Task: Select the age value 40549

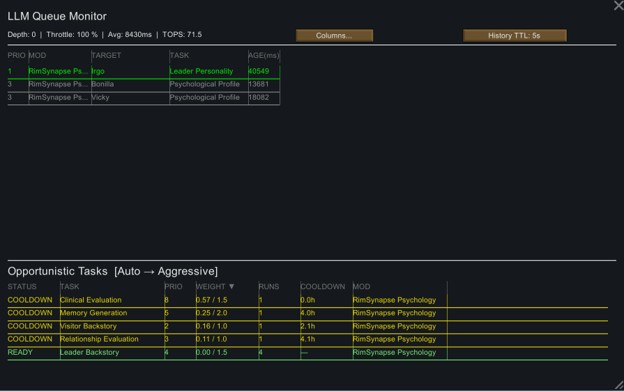Action: tap(259, 71)
